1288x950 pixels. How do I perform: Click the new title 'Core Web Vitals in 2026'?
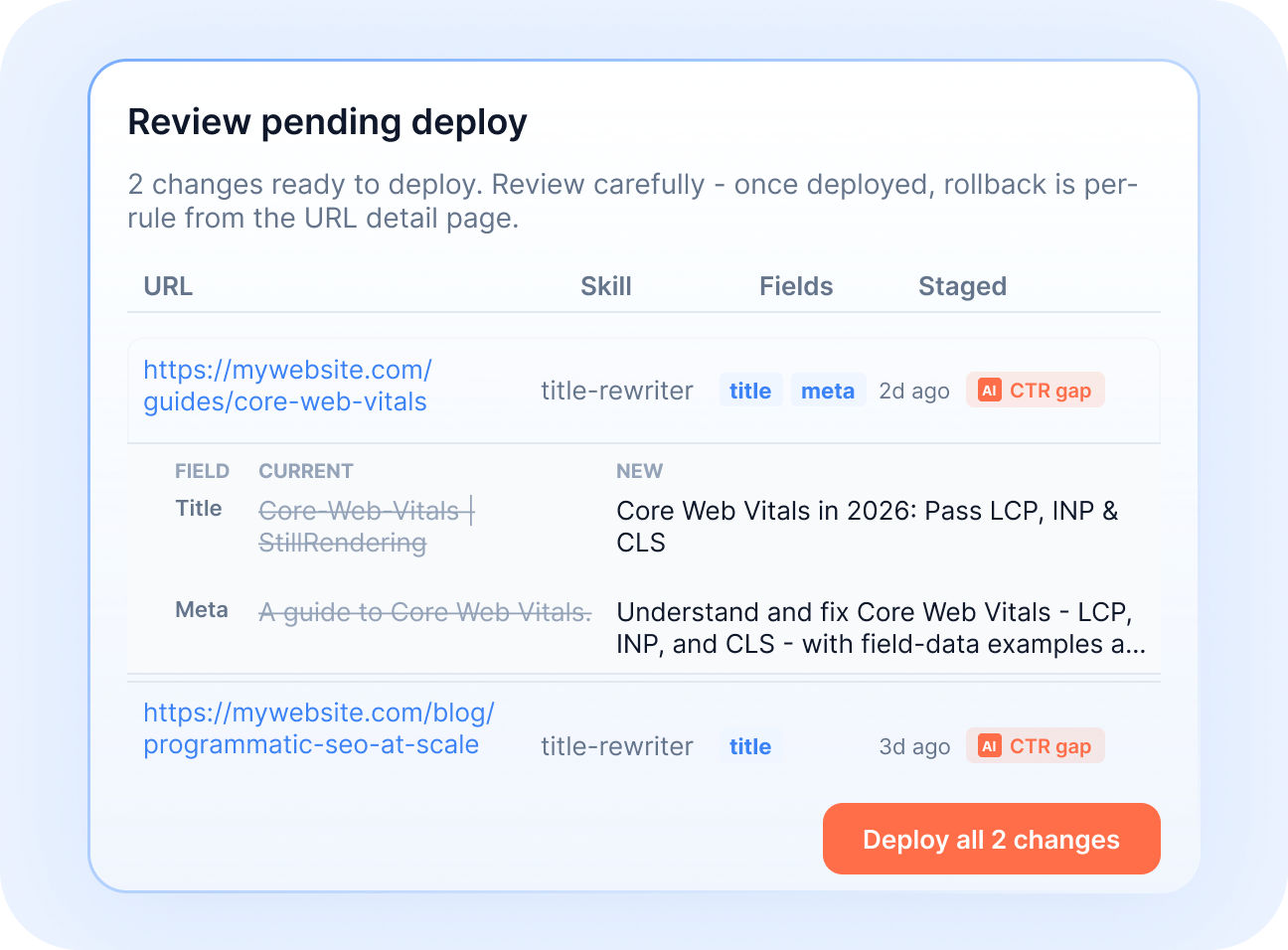[868, 527]
